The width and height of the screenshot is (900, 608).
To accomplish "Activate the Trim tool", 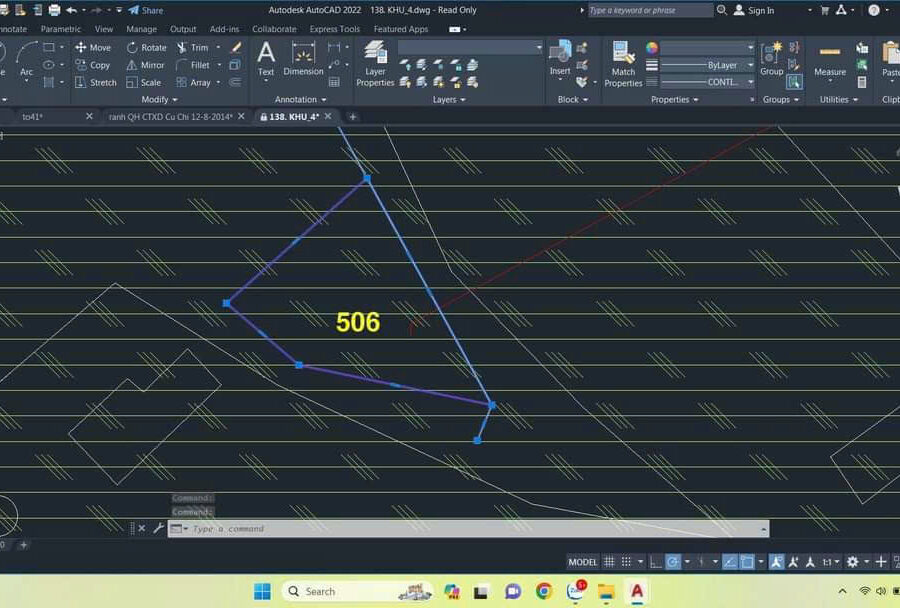I will (x=193, y=47).
